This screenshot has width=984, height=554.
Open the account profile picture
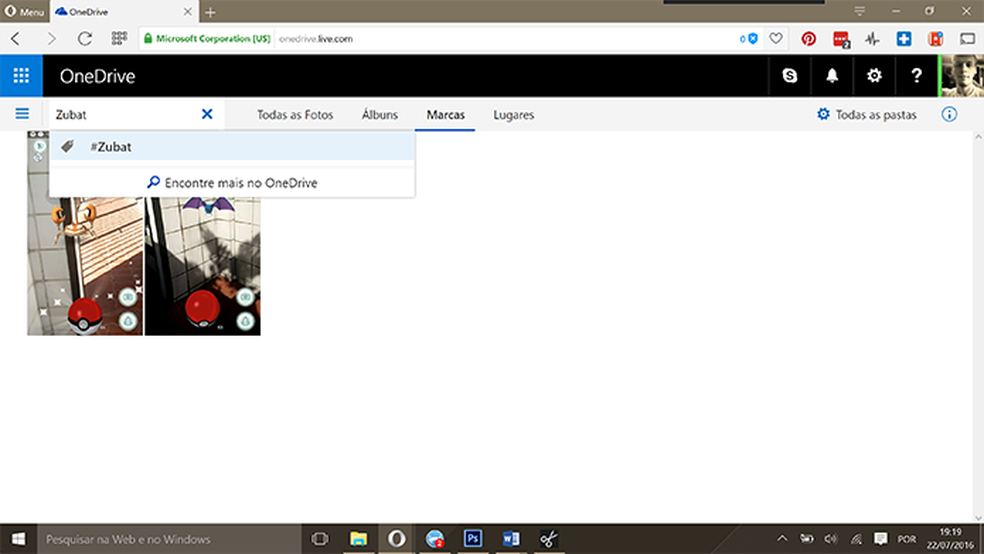961,76
